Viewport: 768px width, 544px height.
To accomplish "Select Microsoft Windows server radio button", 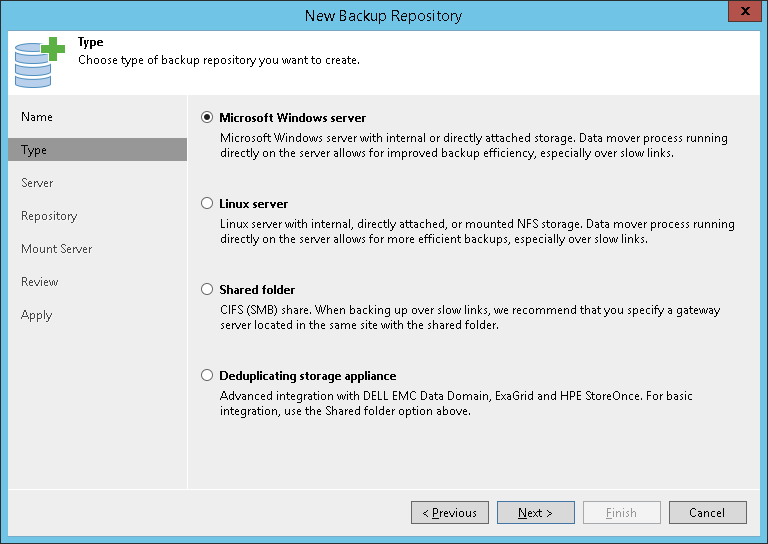I will click(x=207, y=117).
